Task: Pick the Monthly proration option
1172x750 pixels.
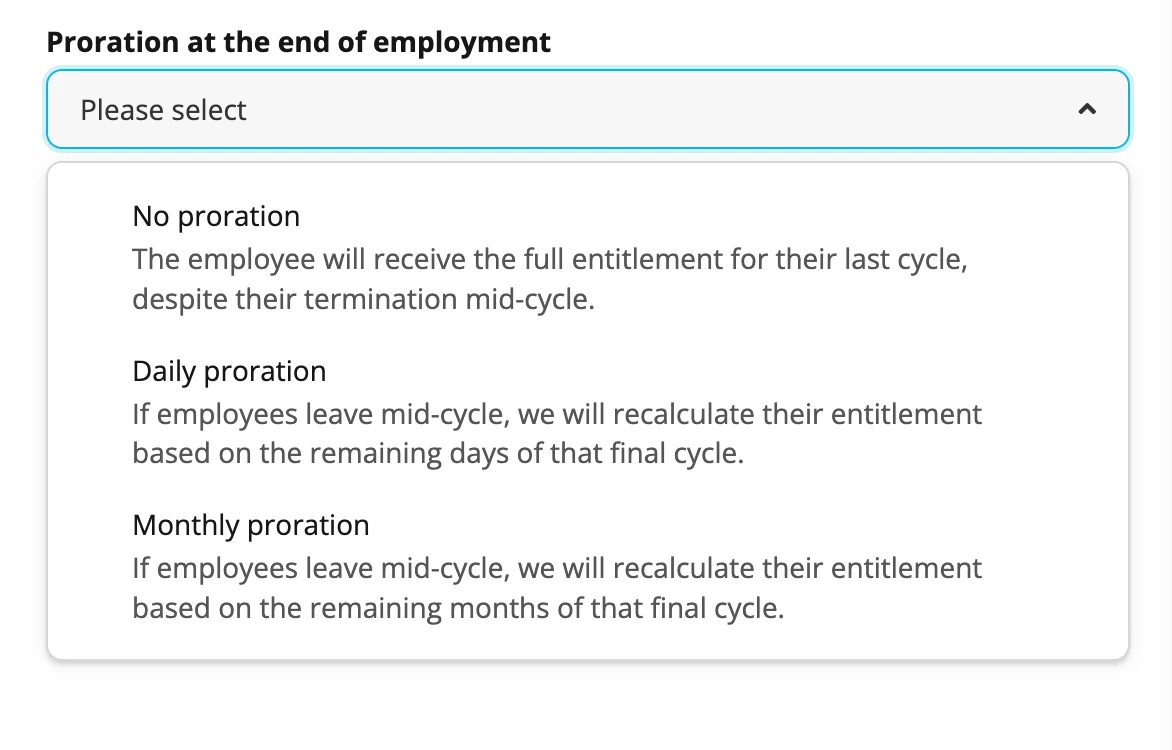Action: point(587,567)
